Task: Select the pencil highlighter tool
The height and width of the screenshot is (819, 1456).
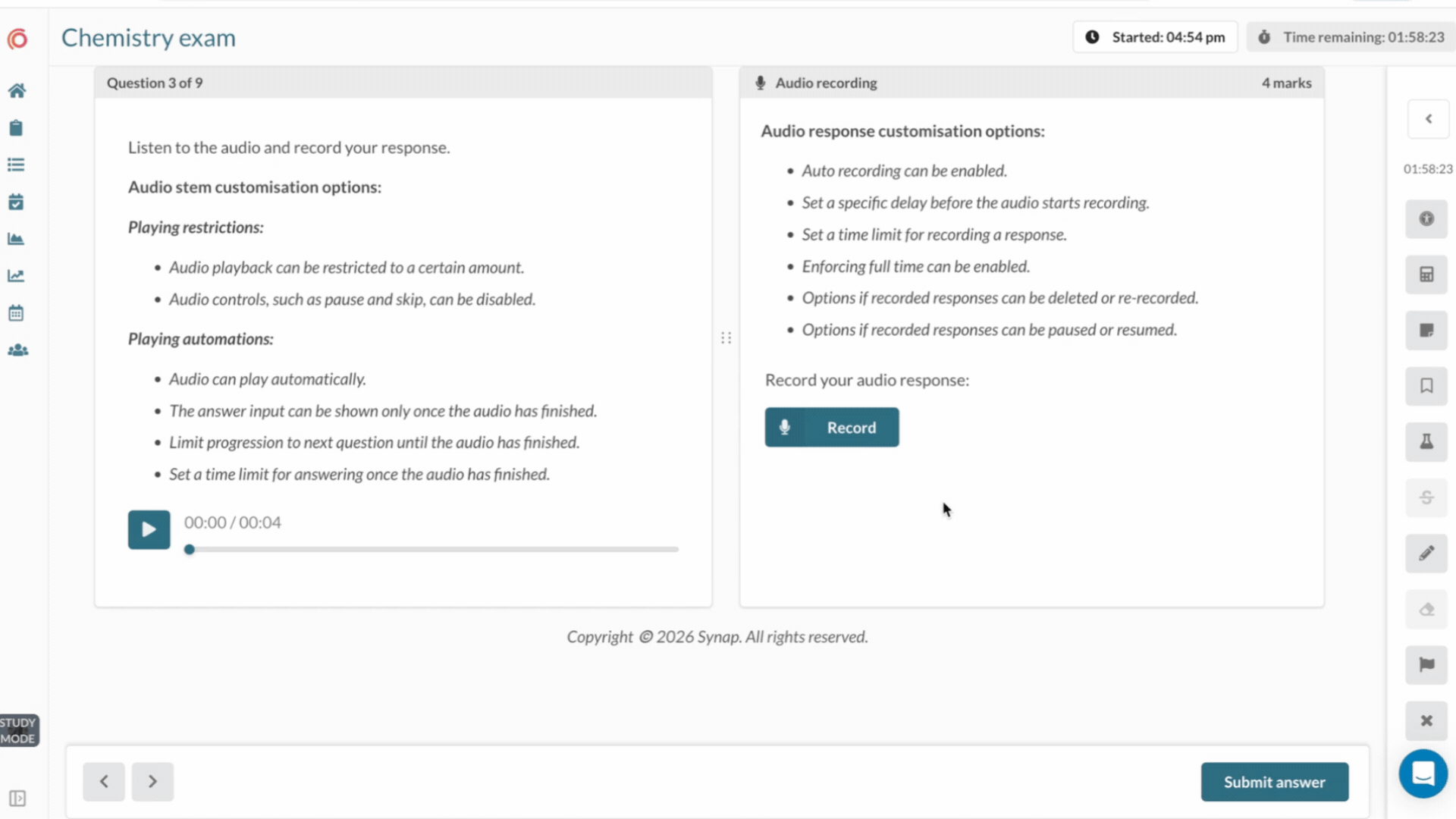Action: click(1426, 553)
